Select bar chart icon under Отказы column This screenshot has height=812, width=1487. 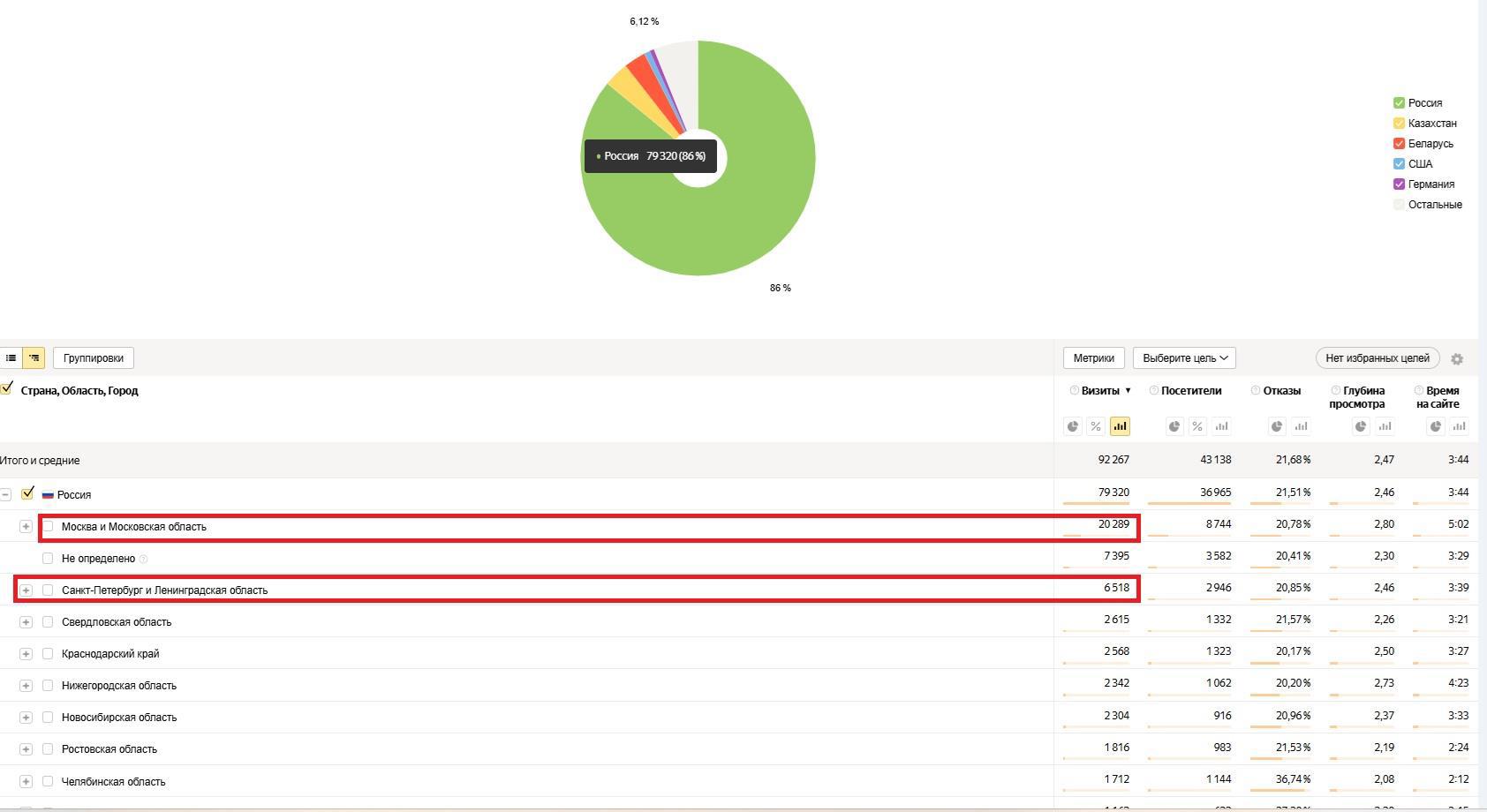coord(1301,426)
